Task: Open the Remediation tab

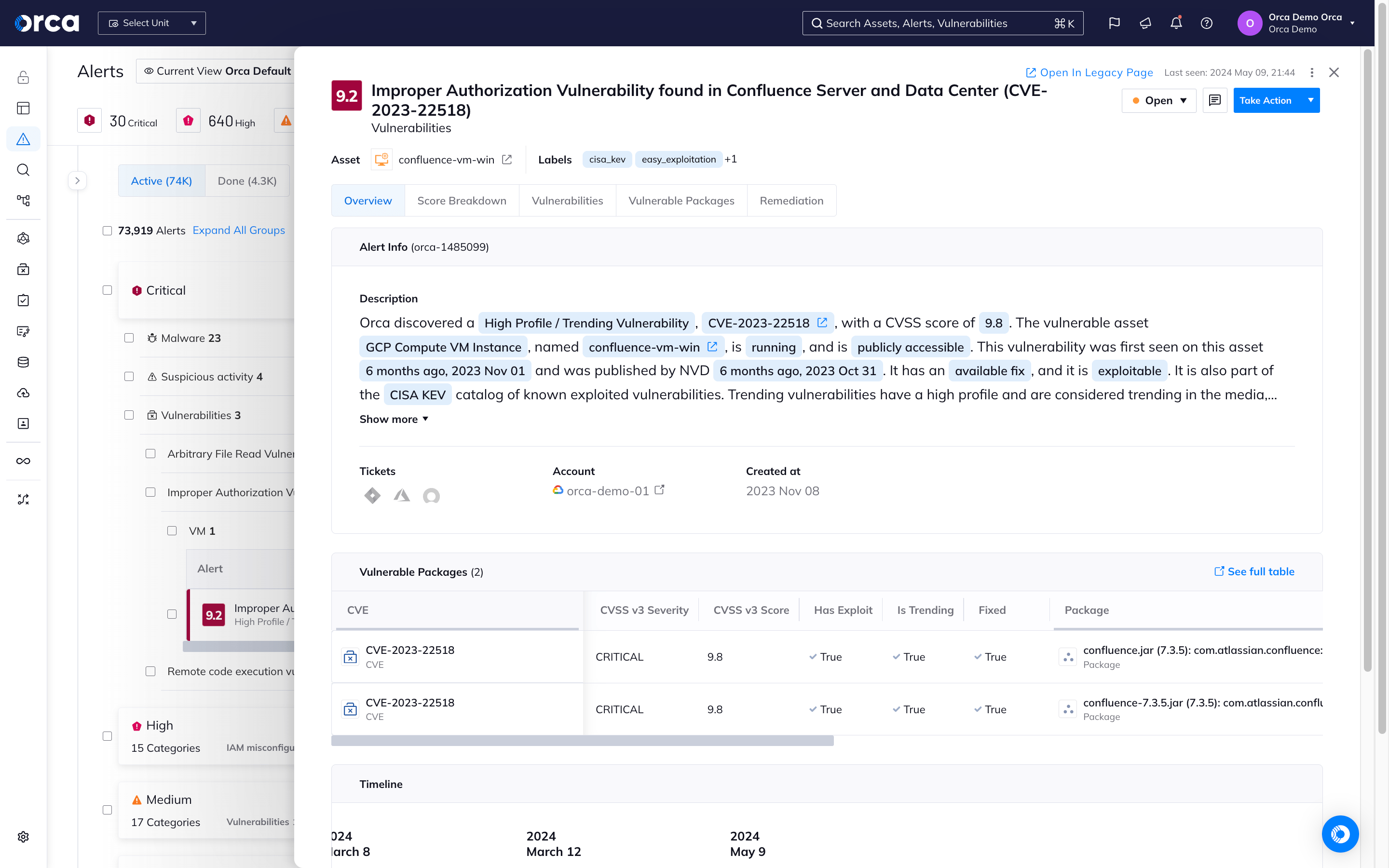Action: click(x=791, y=200)
